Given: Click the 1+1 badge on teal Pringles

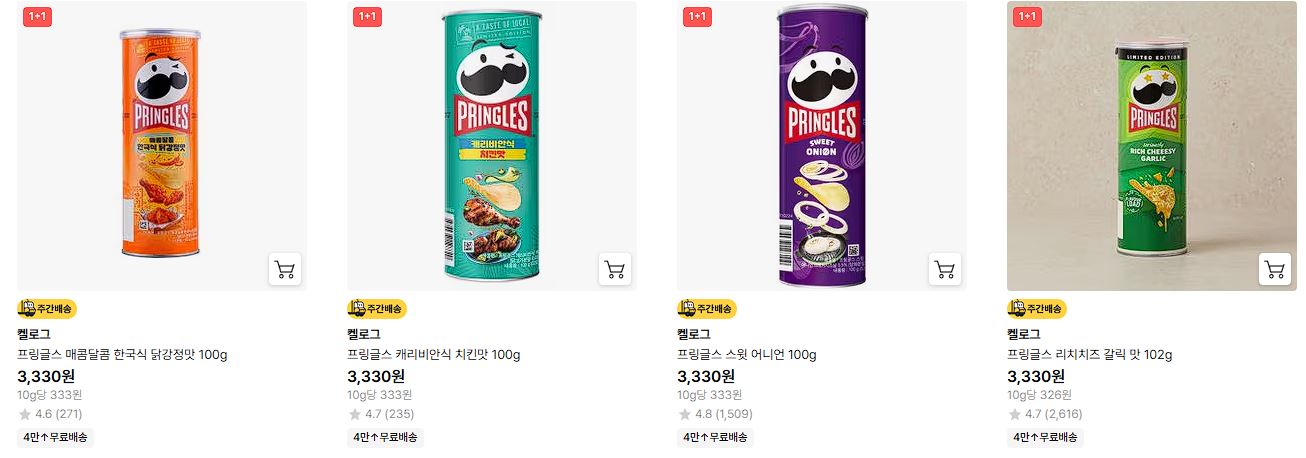Looking at the screenshot, I should (x=367, y=16).
